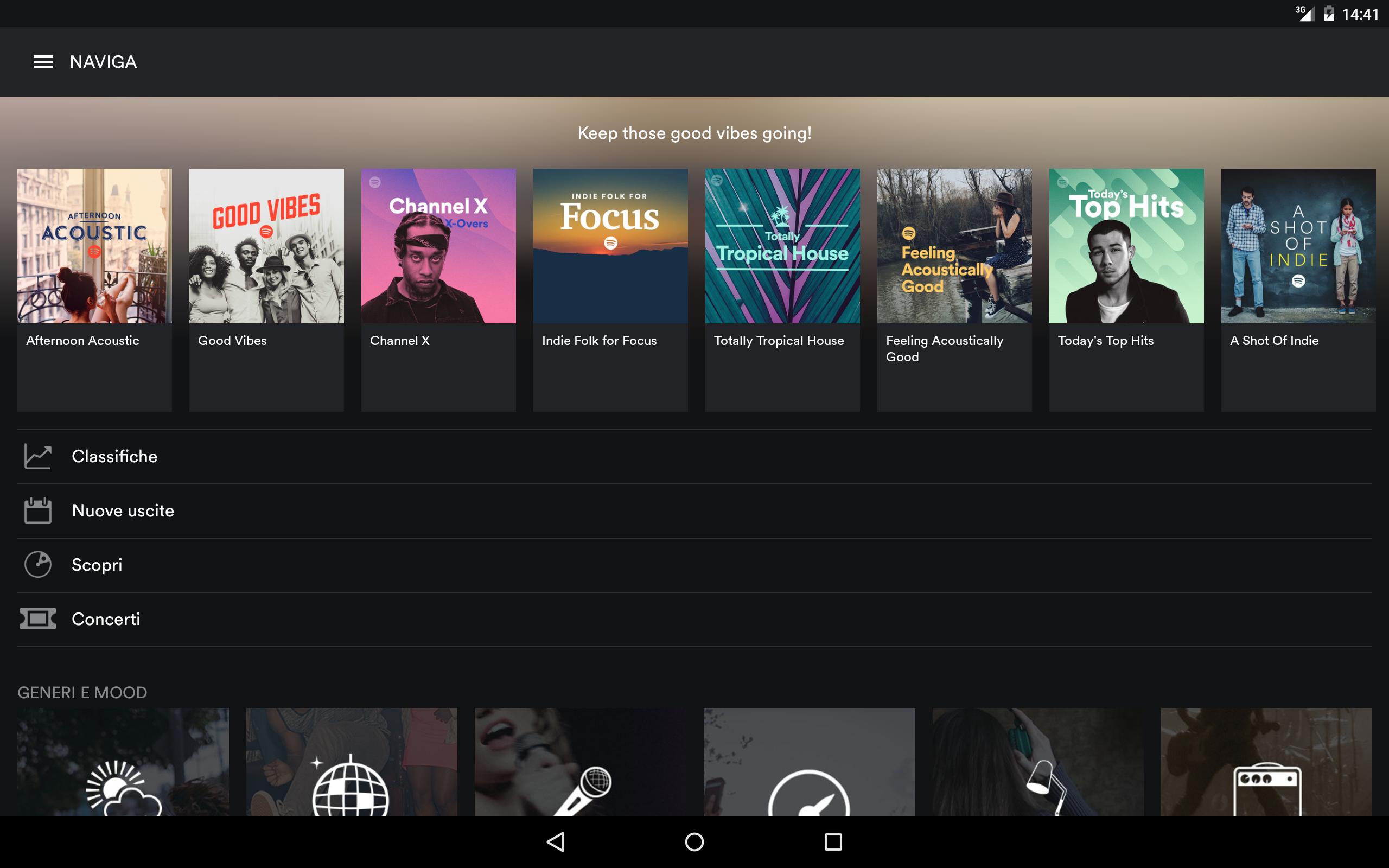The width and height of the screenshot is (1389, 868).
Task: Open Classifiche charts section
Action: click(x=694, y=457)
